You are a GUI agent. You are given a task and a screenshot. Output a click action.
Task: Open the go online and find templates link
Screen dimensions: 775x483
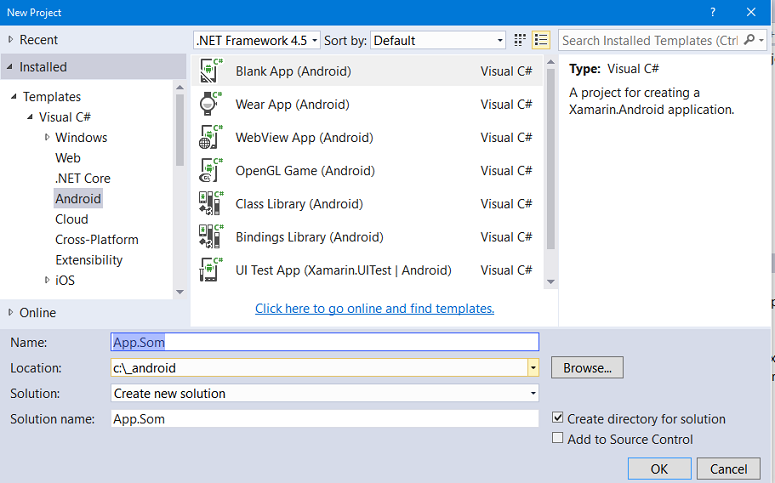coord(375,308)
